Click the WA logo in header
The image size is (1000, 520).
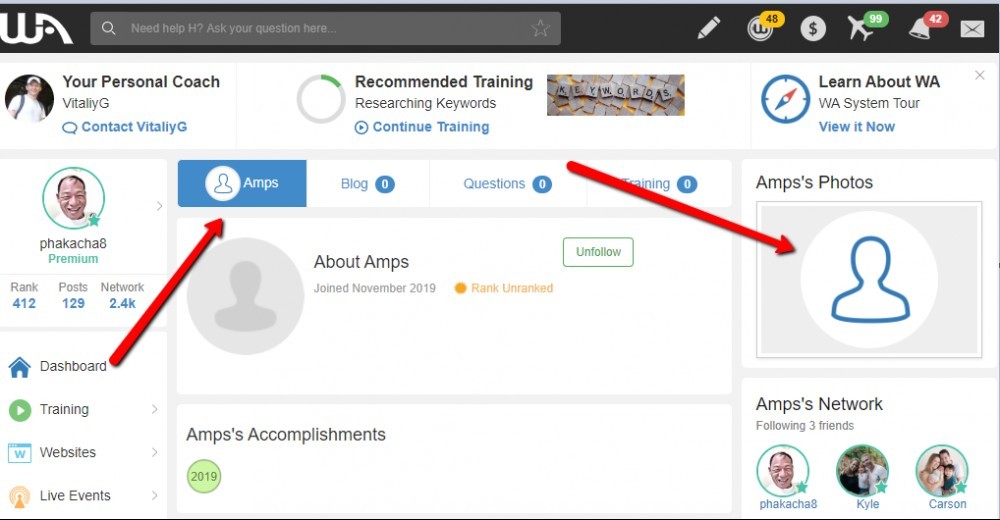(36, 28)
